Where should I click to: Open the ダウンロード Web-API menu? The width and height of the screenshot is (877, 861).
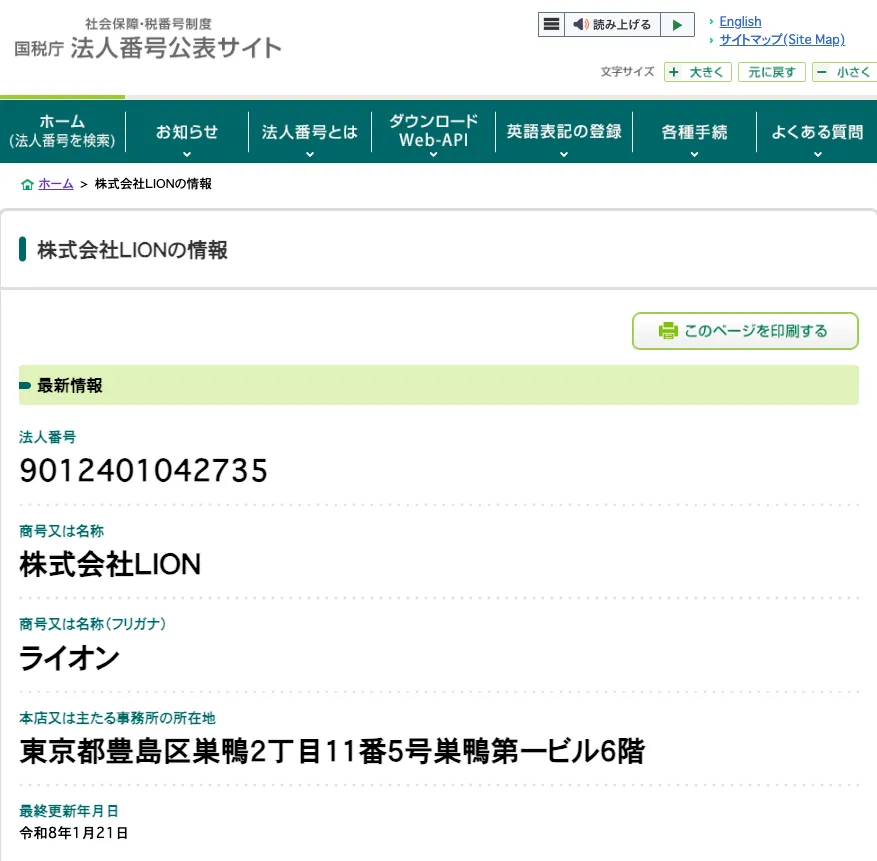pos(433,131)
